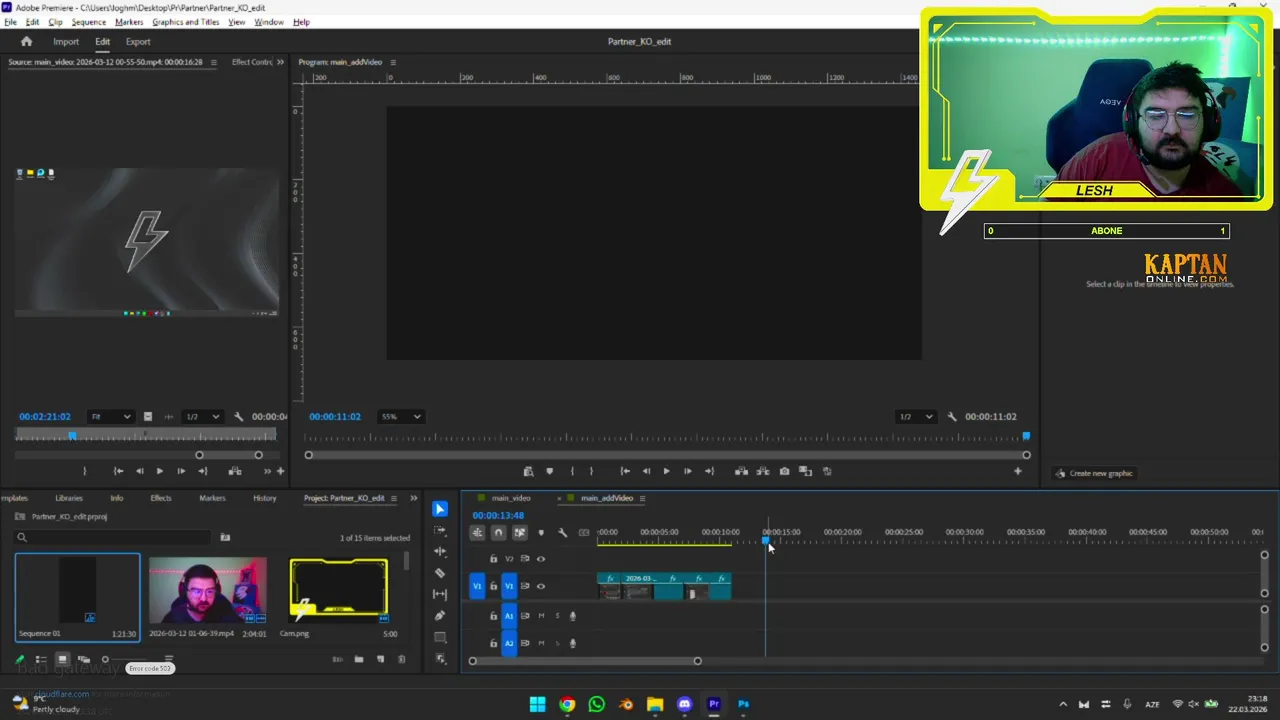The width and height of the screenshot is (1280, 720).
Task: Play the Program monitor
Action: [x=666, y=471]
